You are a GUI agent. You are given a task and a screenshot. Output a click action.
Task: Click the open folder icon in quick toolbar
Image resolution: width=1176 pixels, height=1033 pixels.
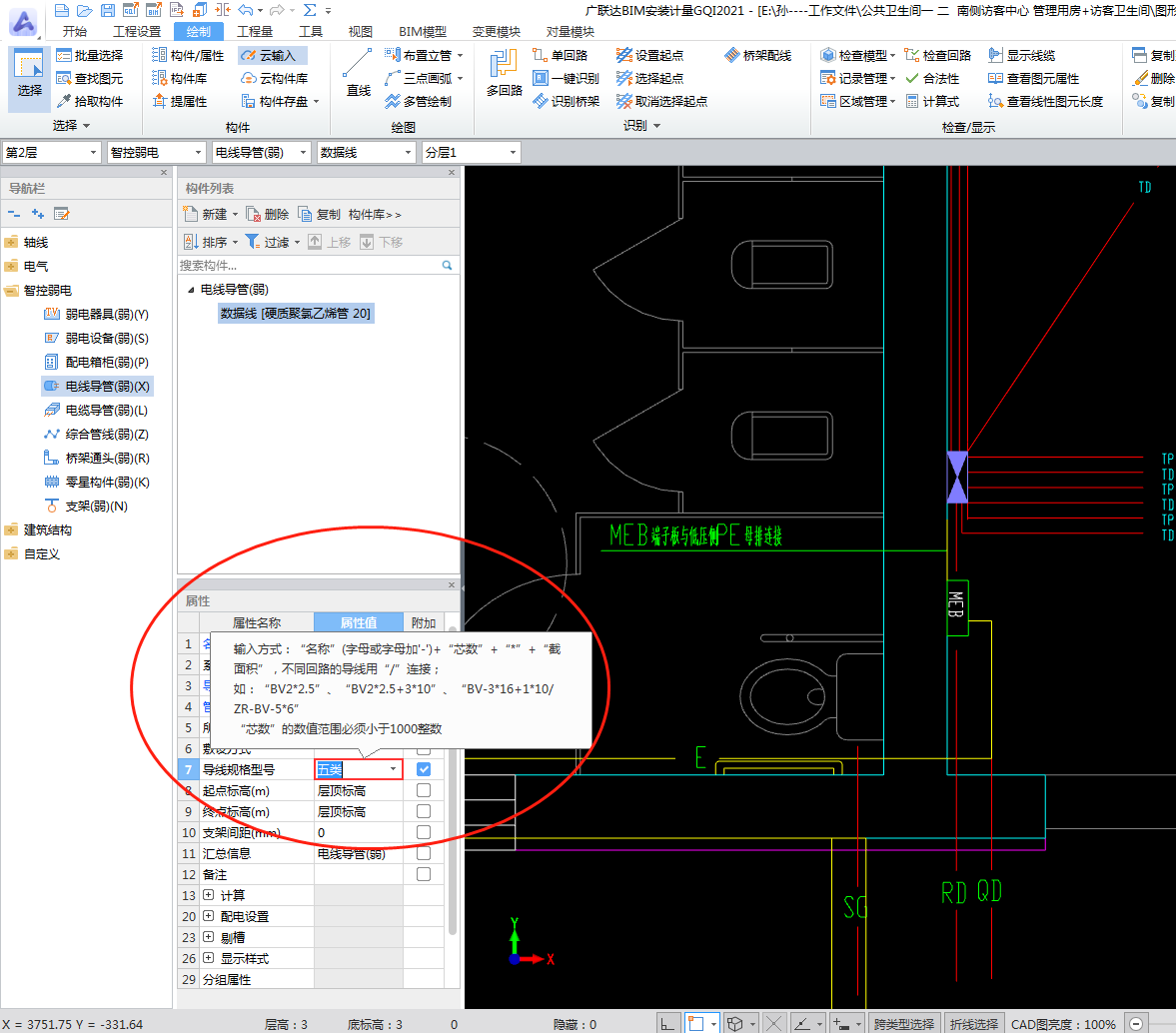[85, 11]
